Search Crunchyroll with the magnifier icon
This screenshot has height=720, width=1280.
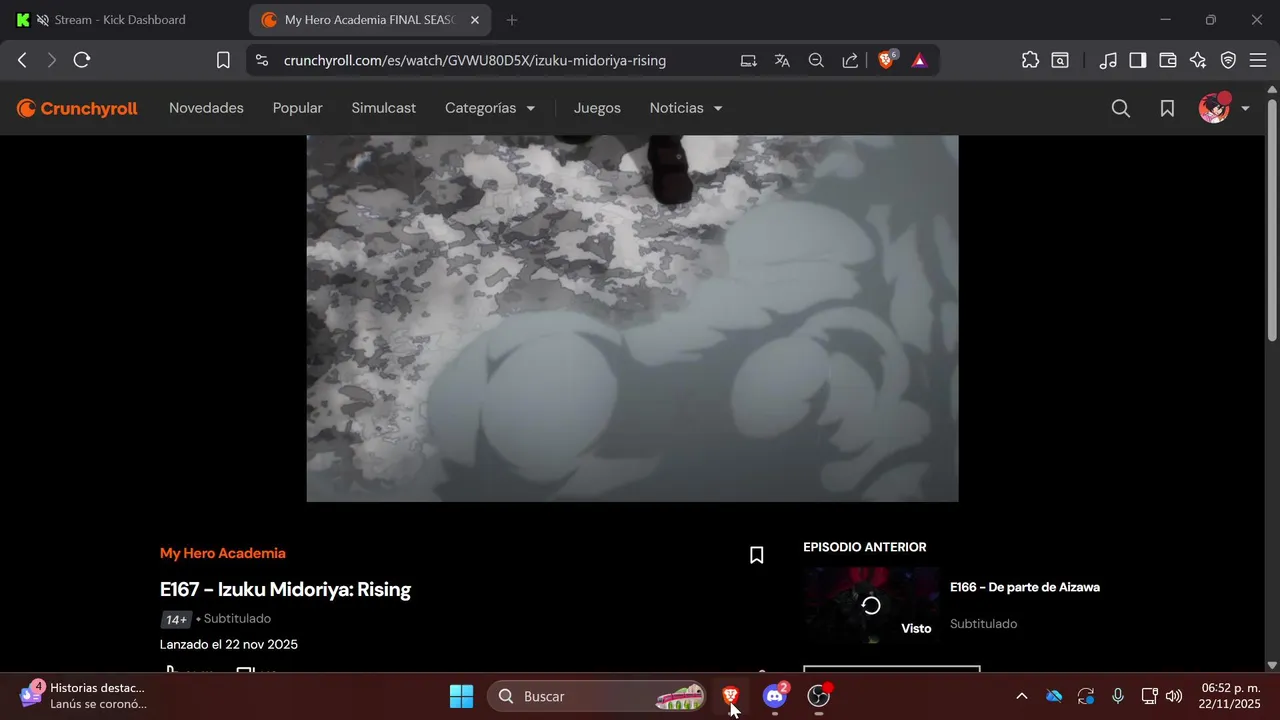point(1121,108)
